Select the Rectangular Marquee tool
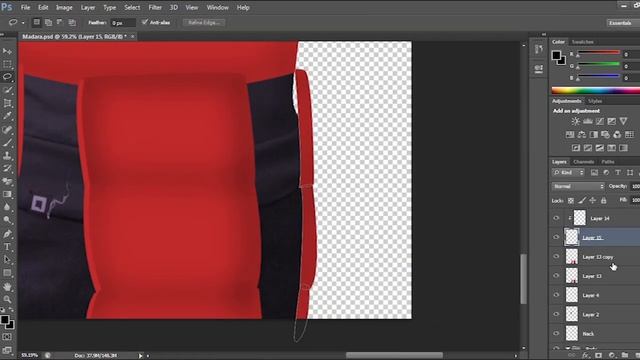This screenshot has height=360, width=640. coord(7,64)
